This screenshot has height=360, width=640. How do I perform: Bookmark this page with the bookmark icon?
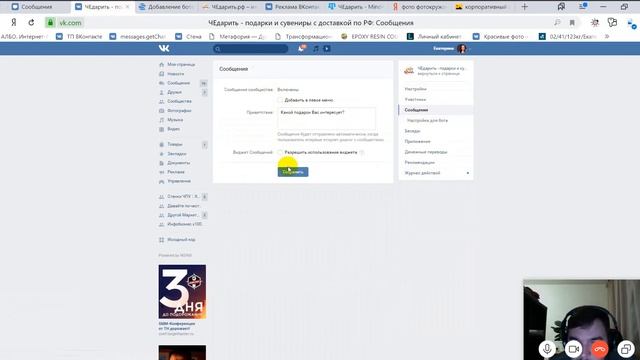tap(572, 22)
